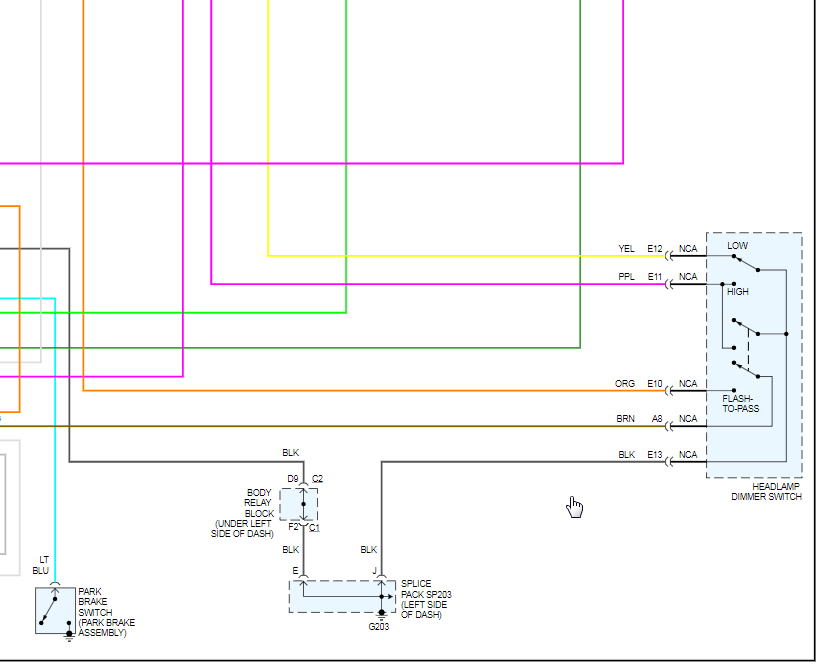Click the C1 connector label

(314, 528)
